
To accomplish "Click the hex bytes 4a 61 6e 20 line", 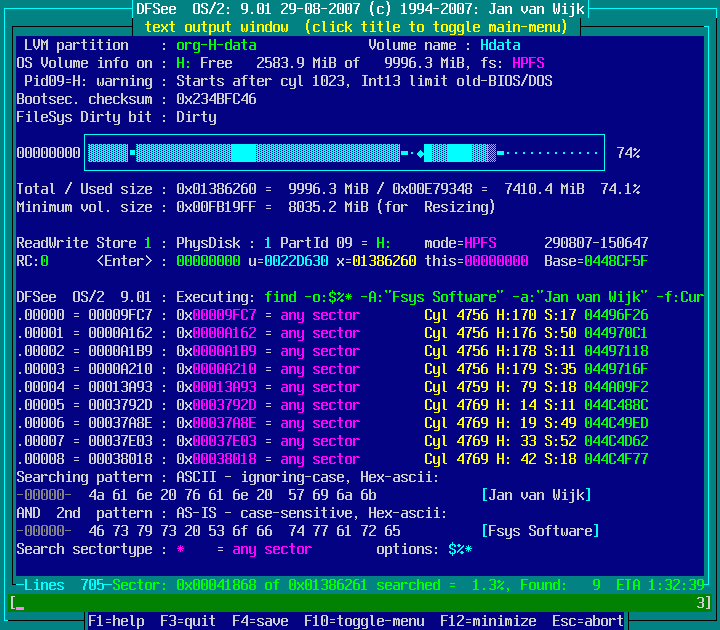I will click(232, 495).
